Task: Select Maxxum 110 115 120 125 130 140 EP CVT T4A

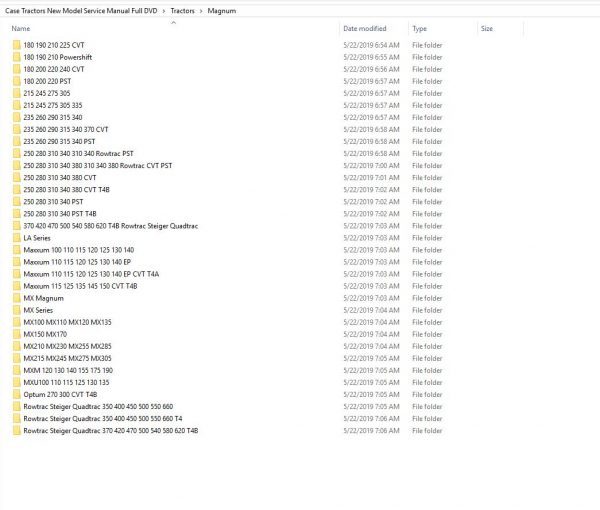Action: (x=91, y=274)
